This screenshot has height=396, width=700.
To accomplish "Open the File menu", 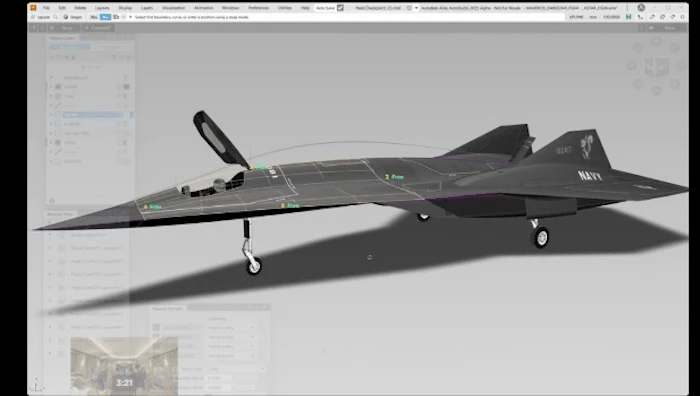I will [46, 8].
